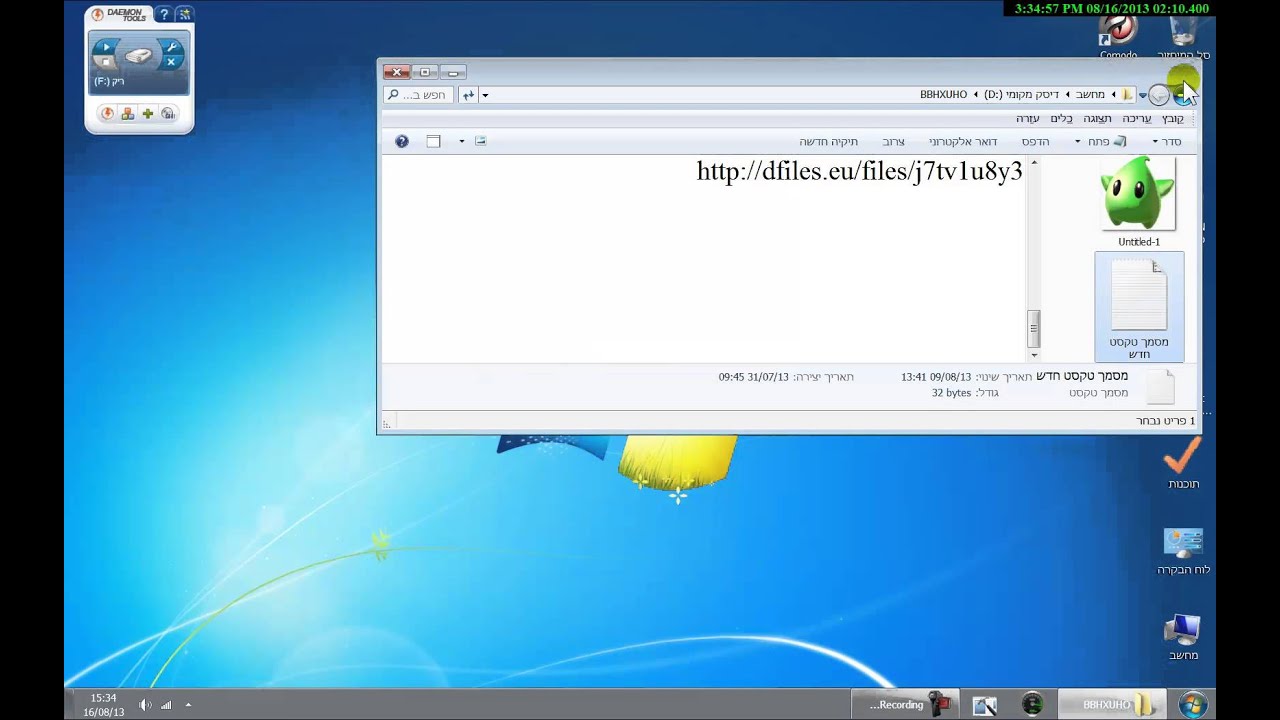Click the colored blocks image catalog icon

point(128,114)
